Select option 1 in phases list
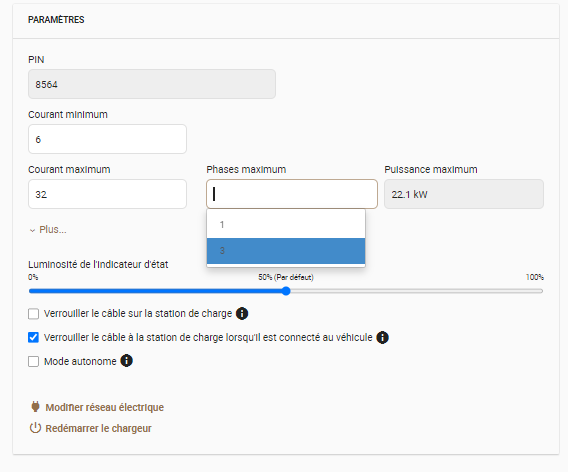568x472 pixels. click(286, 225)
